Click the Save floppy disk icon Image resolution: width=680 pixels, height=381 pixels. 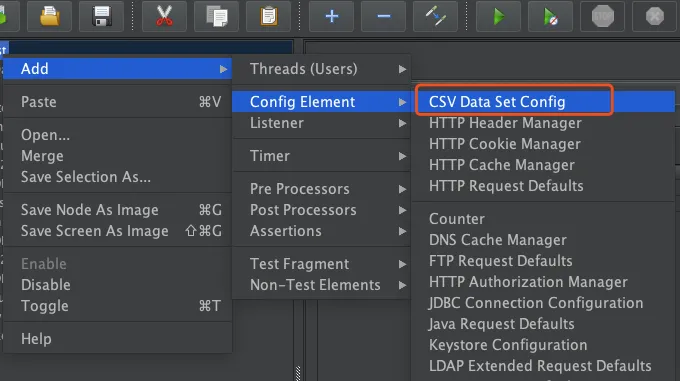pyautogui.click(x=101, y=16)
